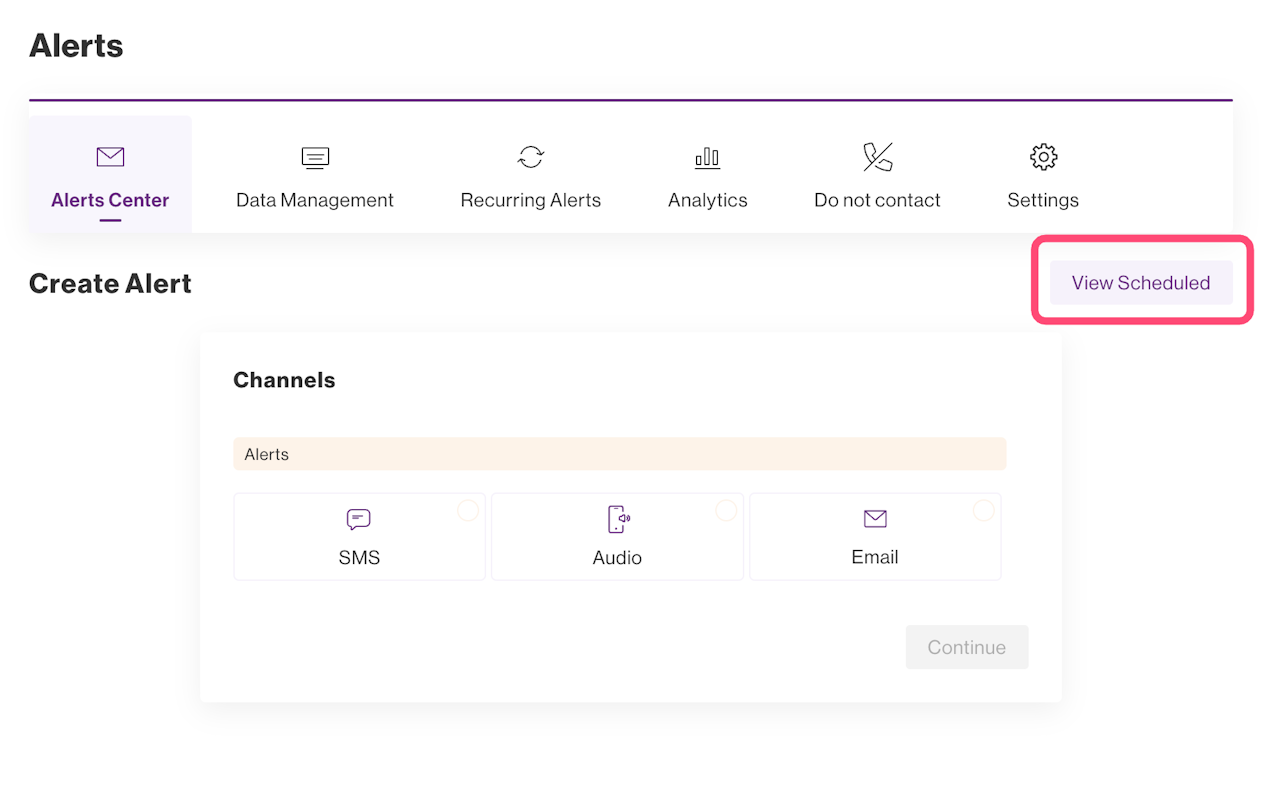Go to the Analytics tab
Image resolution: width=1280 pixels, height=799 pixels.
click(x=707, y=200)
